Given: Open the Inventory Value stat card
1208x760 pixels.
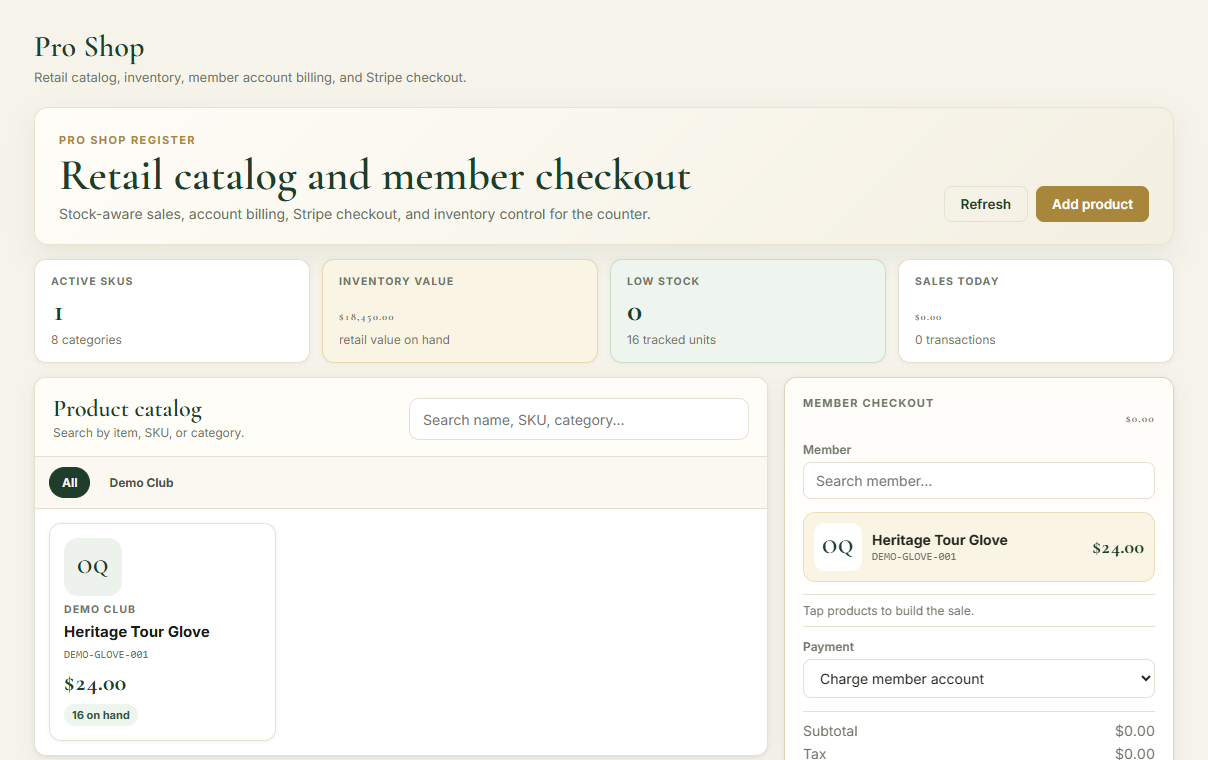Looking at the screenshot, I should coord(460,311).
